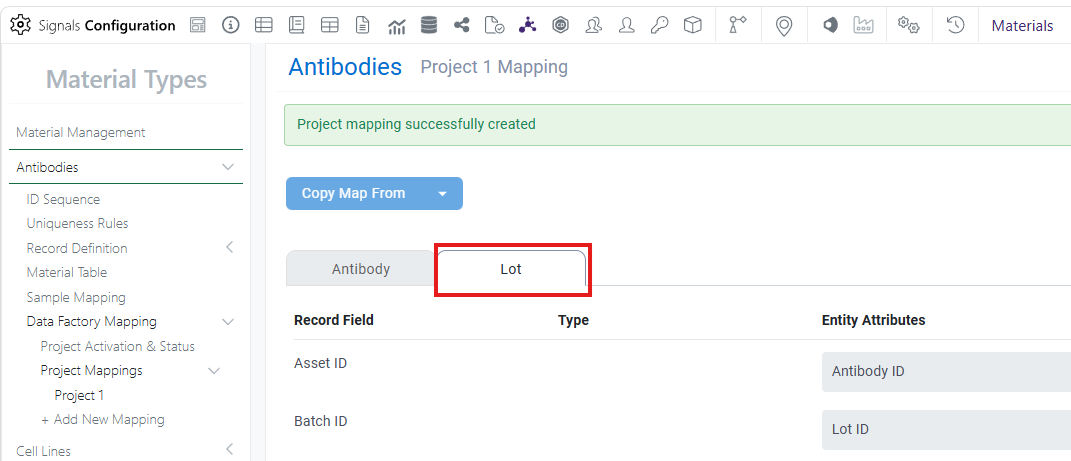Click the double gears settings icon
The height and width of the screenshot is (461, 1071).
[x=908, y=25]
